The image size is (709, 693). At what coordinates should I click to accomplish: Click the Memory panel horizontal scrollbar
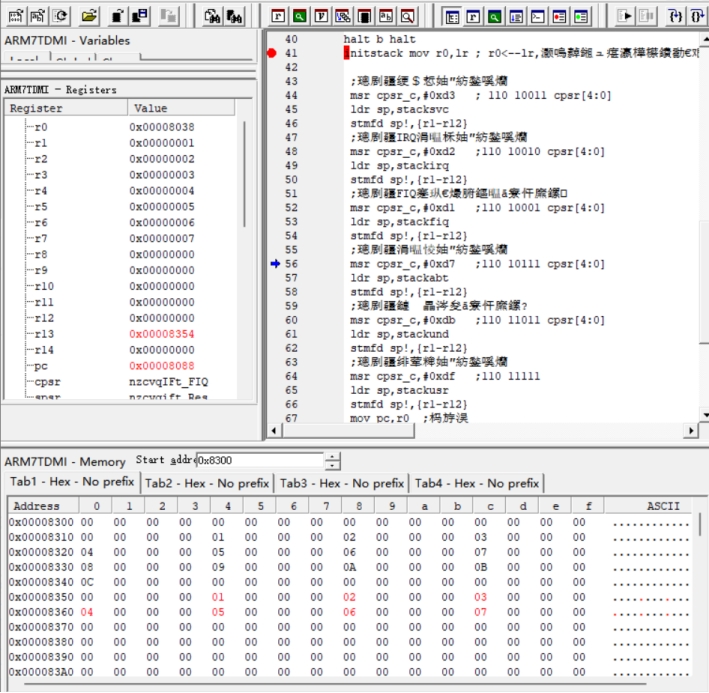click(335, 684)
